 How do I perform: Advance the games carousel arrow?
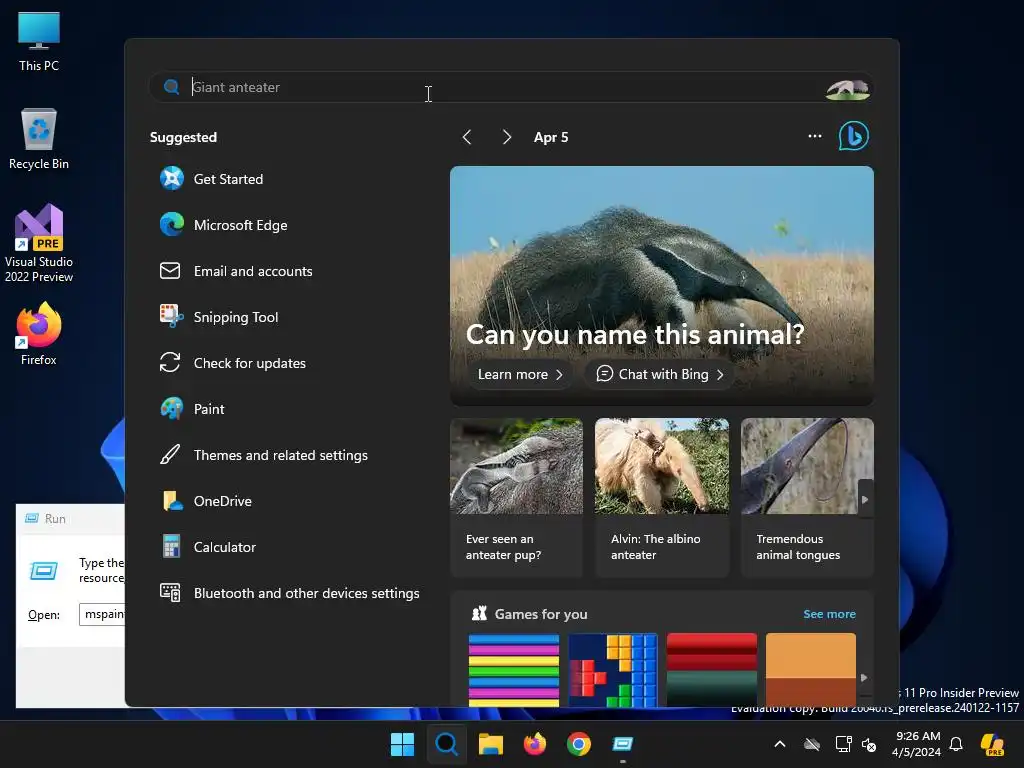[864, 678]
